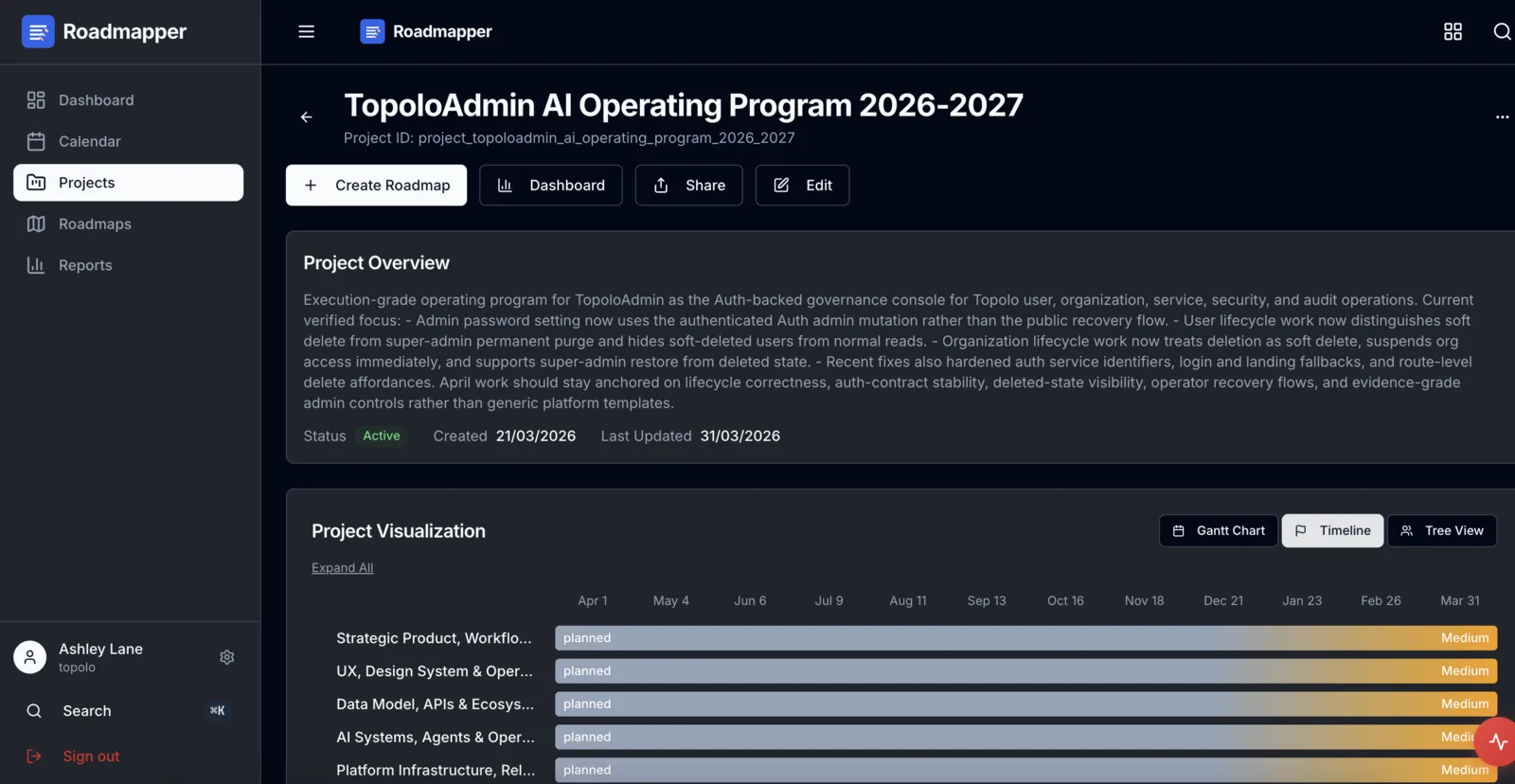Expand all rows via Expand All link
Screen dimensions: 1515x784
point(342,568)
